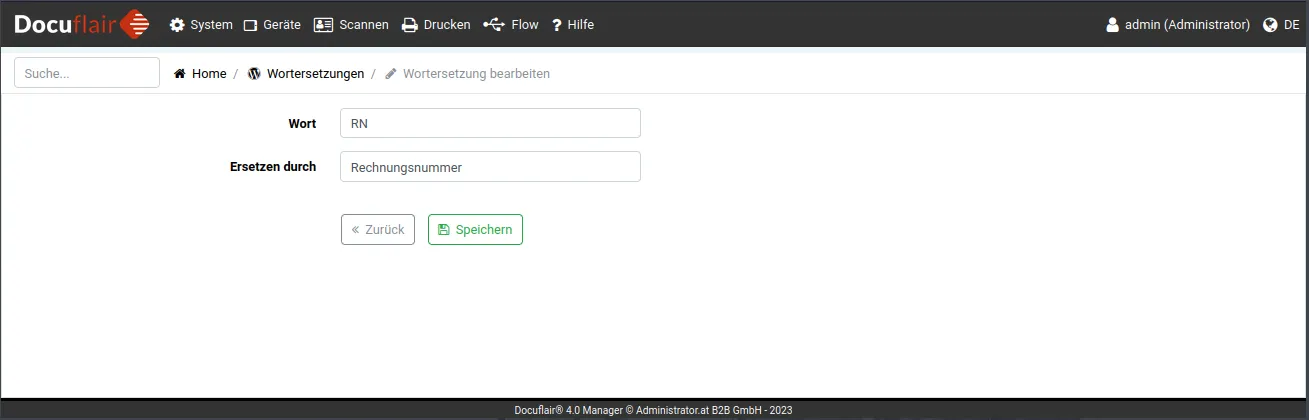The height and width of the screenshot is (420, 1309).
Task: Open the admin (Administrator) user menu
Action: (x=1178, y=25)
